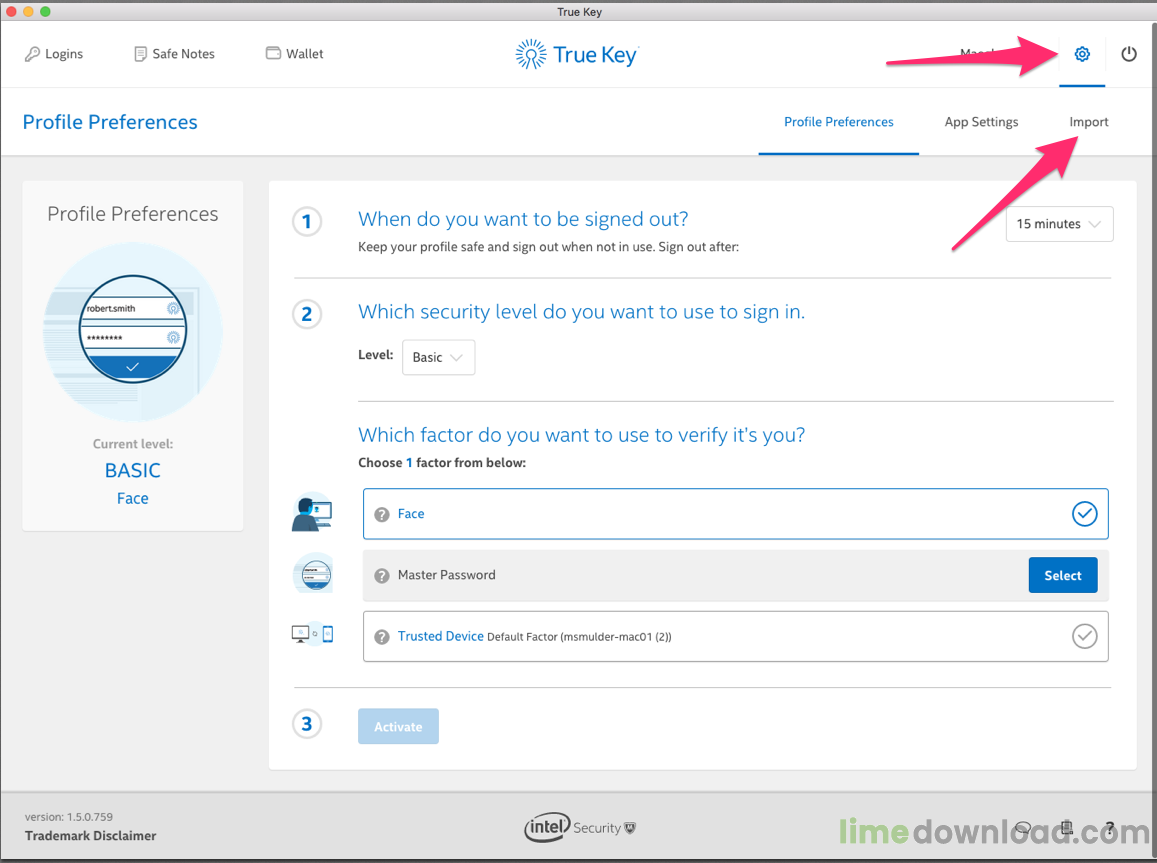Open the Trademark Disclaimer link

[91, 836]
